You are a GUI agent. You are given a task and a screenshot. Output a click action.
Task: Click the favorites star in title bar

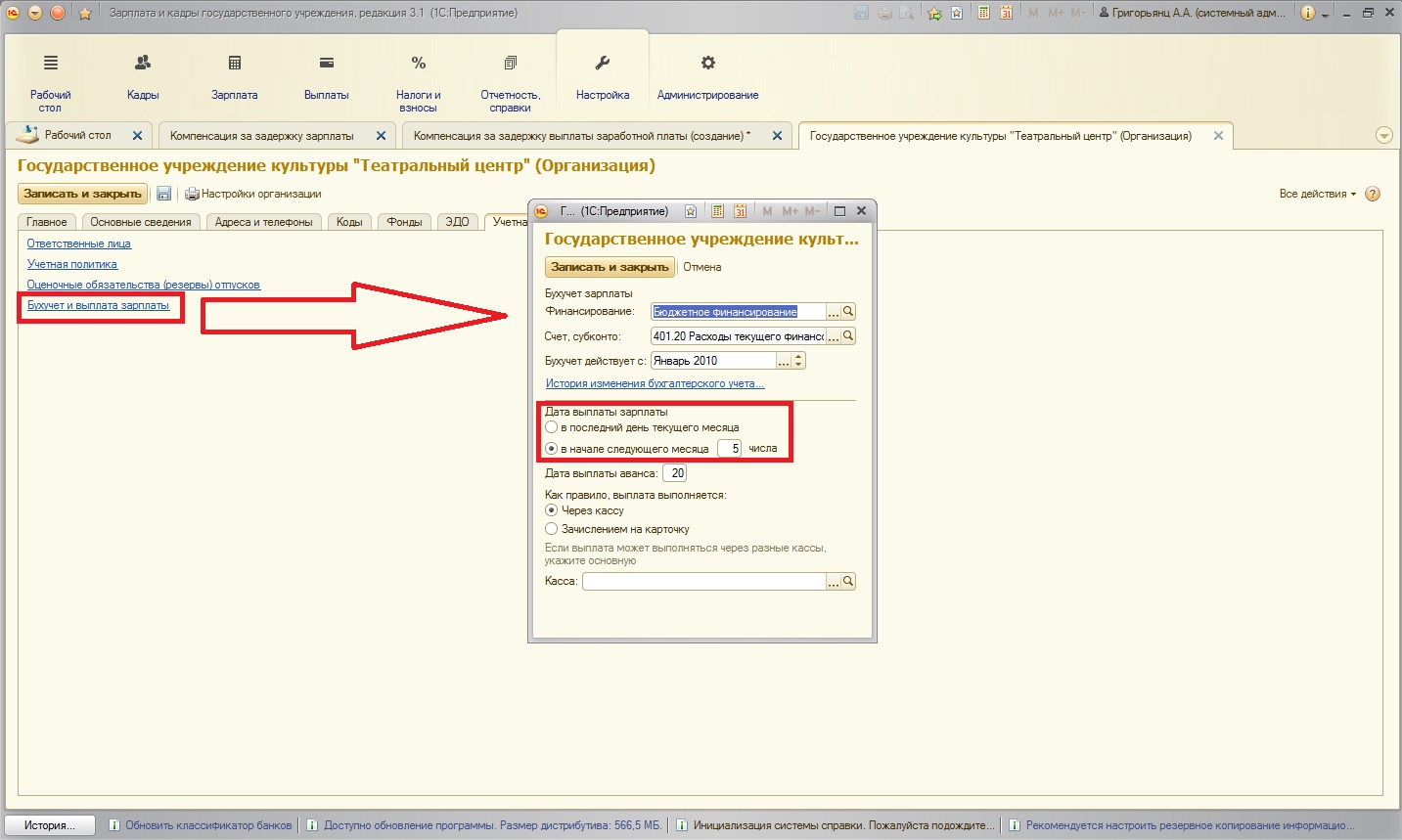[85, 13]
